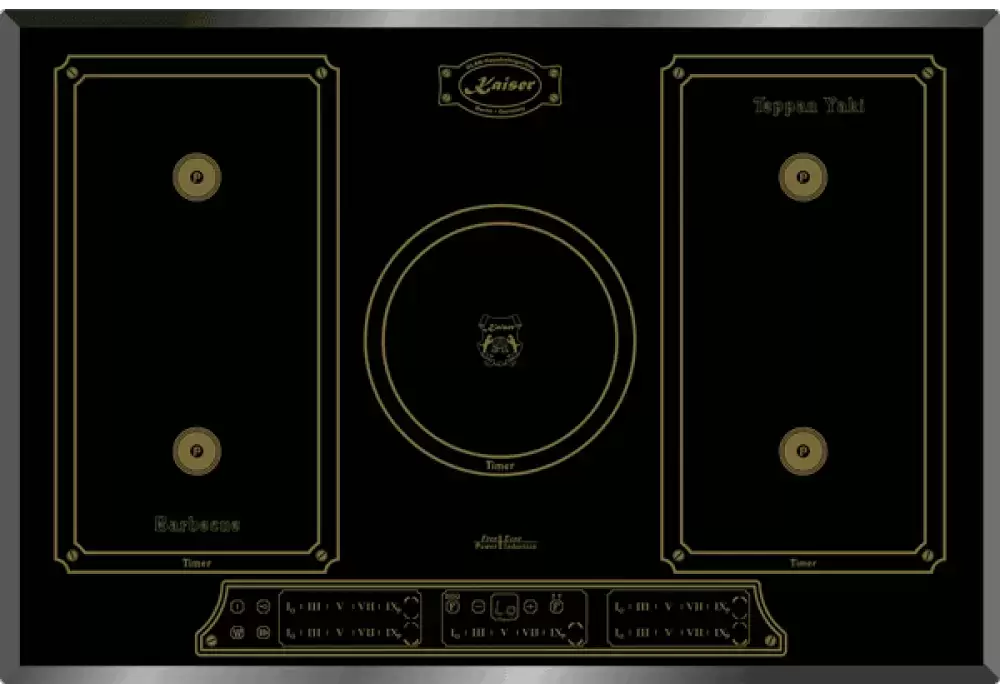This screenshot has height=690, width=1000.
Task: Tap the lower P marker in the Teppan Yaki zone
Action: click(x=802, y=451)
